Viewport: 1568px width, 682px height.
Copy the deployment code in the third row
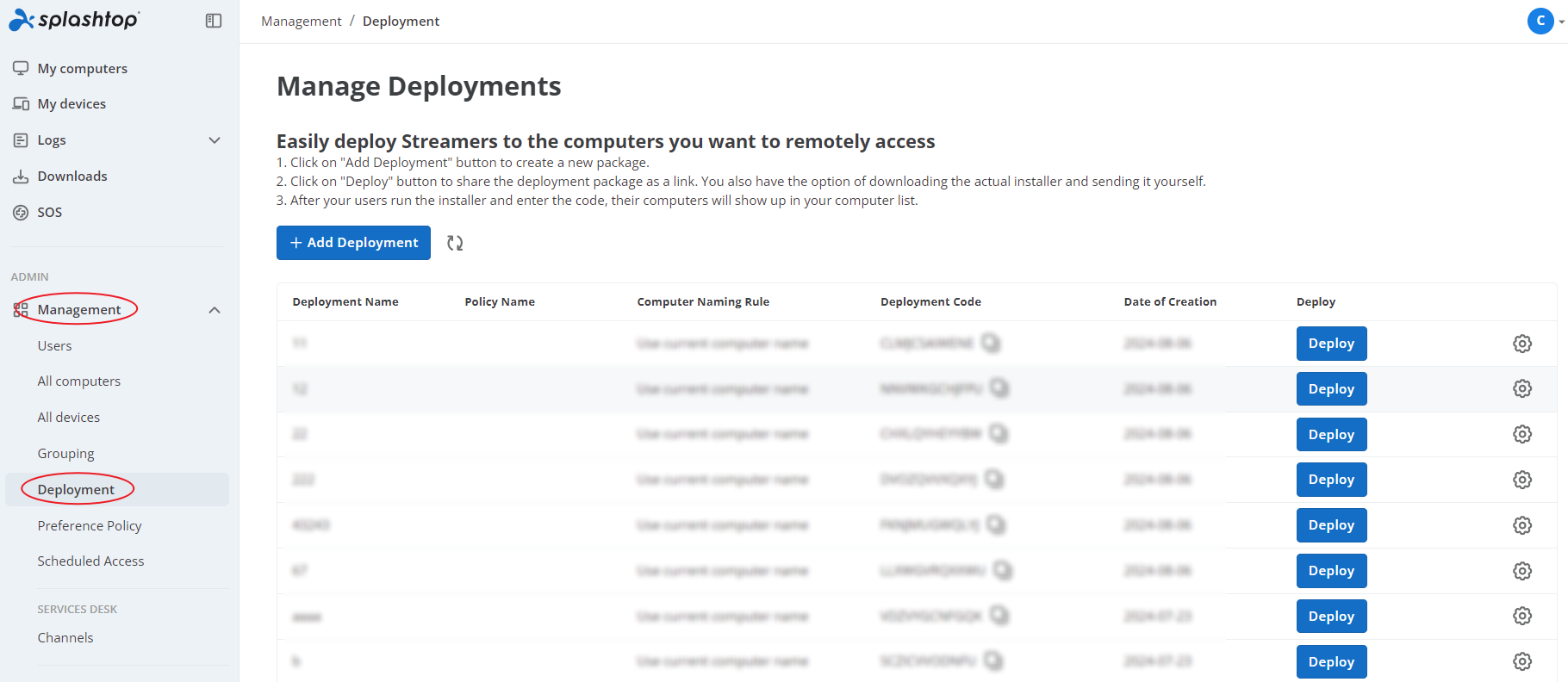[x=999, y=433]
